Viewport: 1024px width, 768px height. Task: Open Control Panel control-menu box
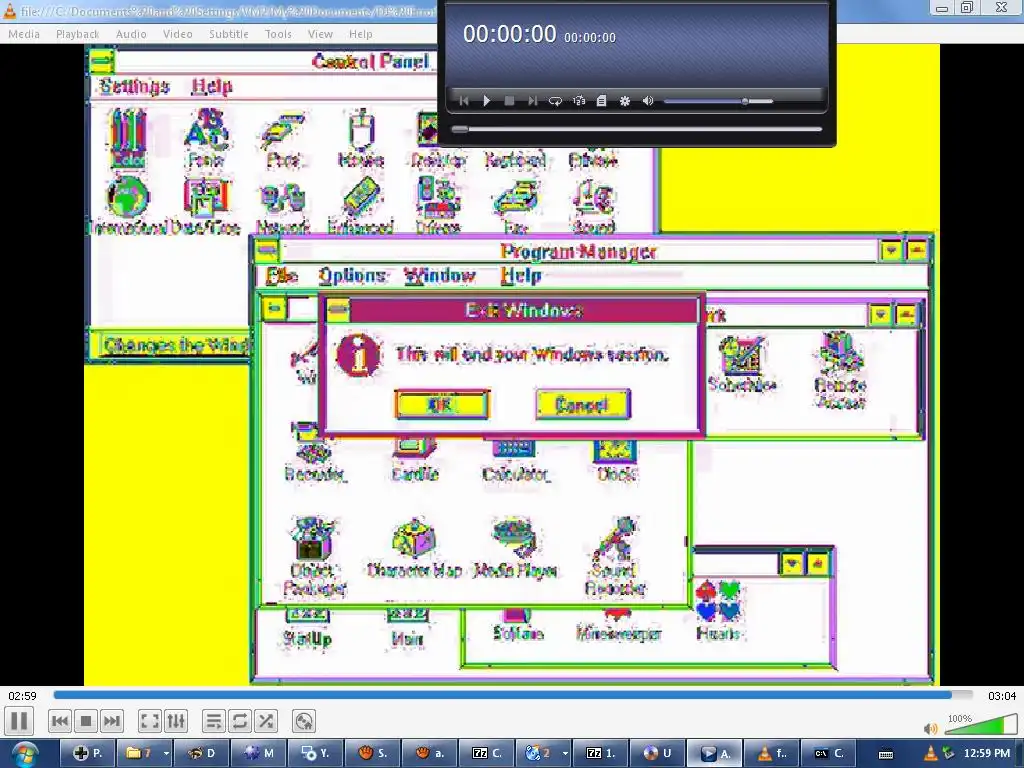(x=101, y=61)
